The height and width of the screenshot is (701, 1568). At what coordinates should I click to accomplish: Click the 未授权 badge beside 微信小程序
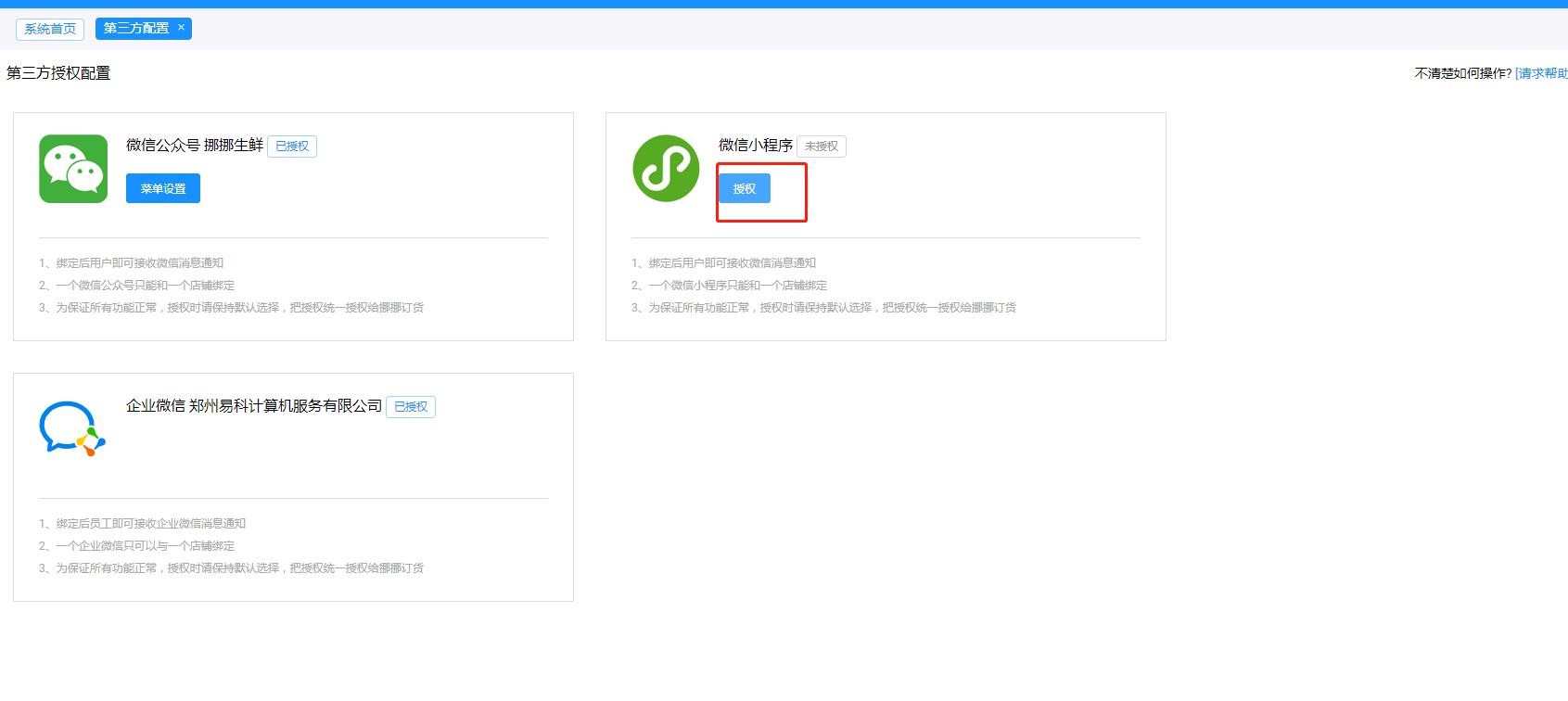(822, 147)
